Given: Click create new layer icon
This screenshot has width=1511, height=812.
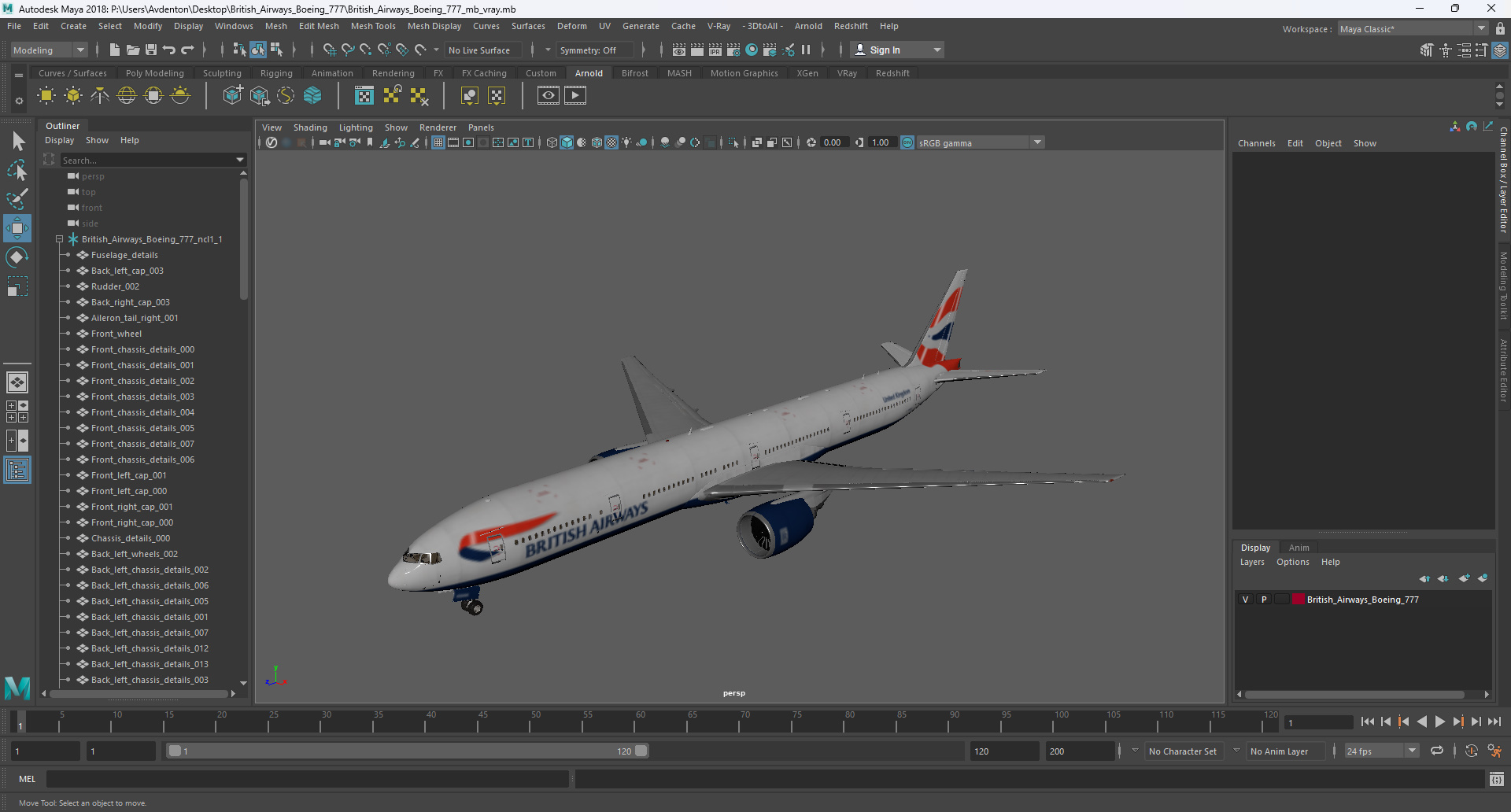Looking at the screenshot, I should coord(1464,578).
